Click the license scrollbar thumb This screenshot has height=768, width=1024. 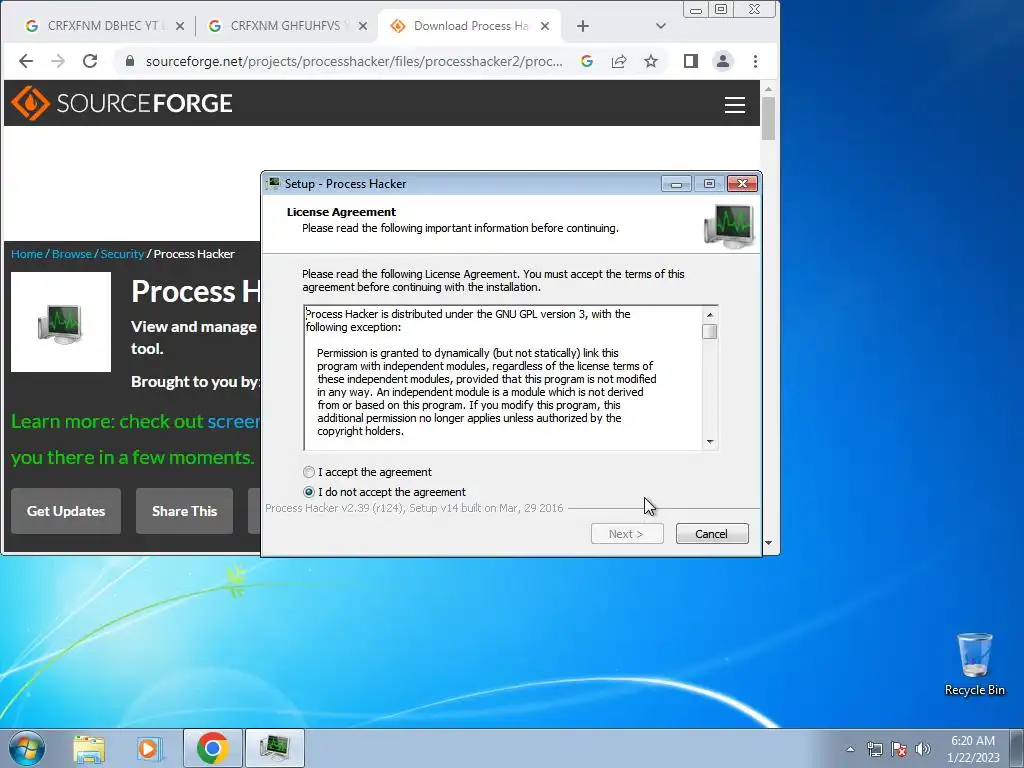pyautogui.click(x=710, y=332)
